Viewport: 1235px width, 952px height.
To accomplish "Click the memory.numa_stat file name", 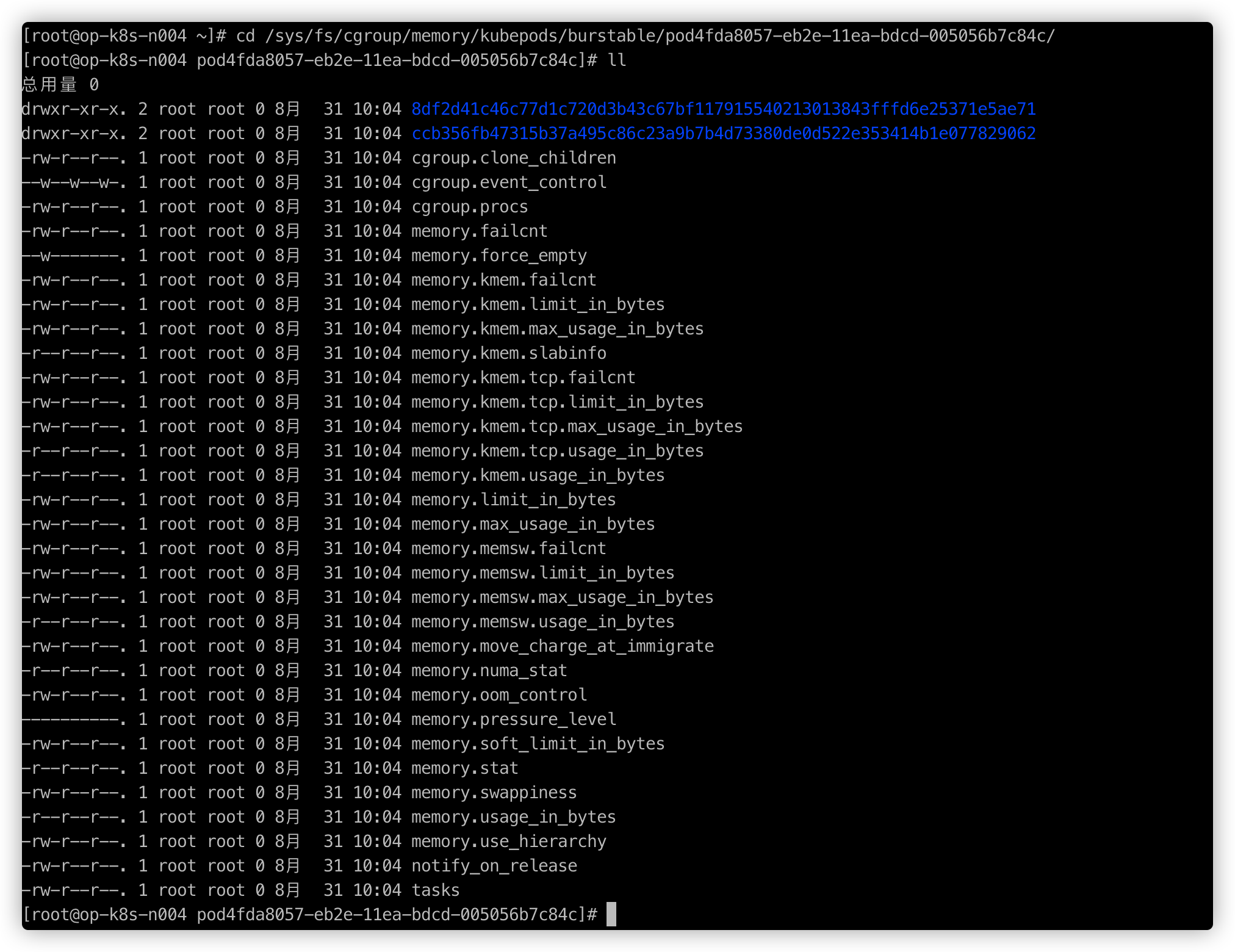I will pos(489,671).
